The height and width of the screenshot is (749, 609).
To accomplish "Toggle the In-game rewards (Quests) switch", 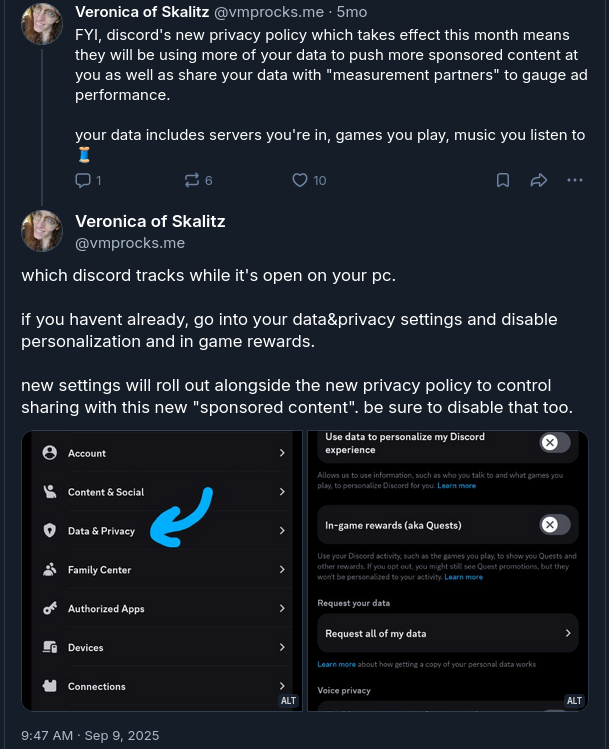I will pos(555,525).
